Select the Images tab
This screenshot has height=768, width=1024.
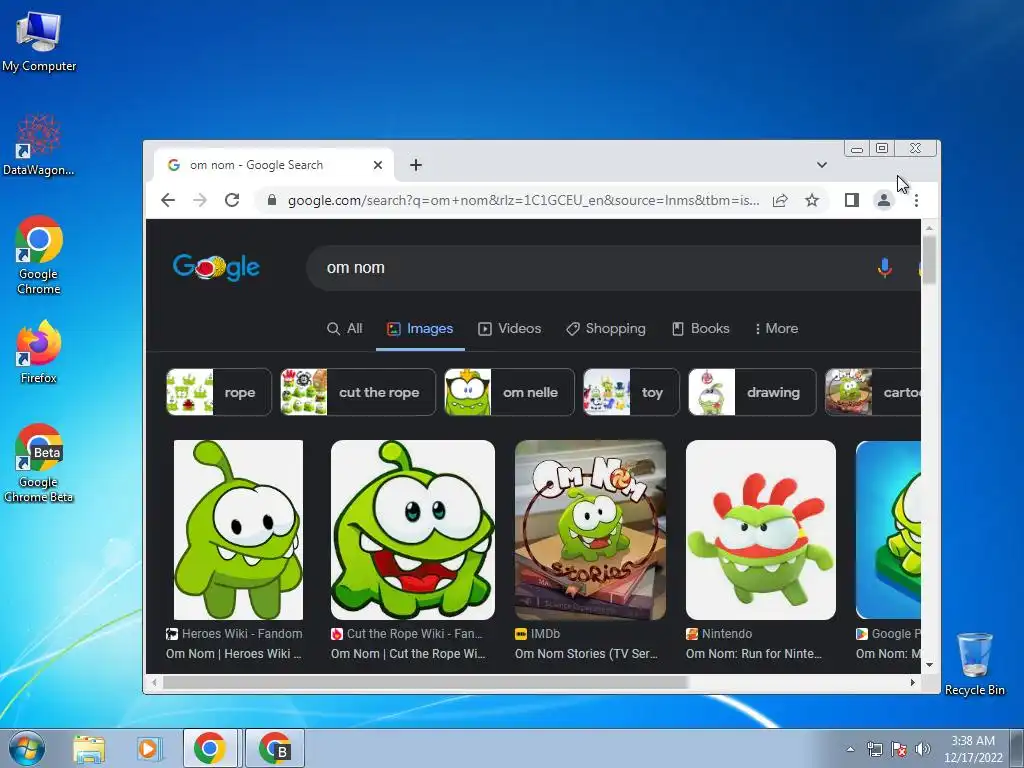click(x=420, y=328)
